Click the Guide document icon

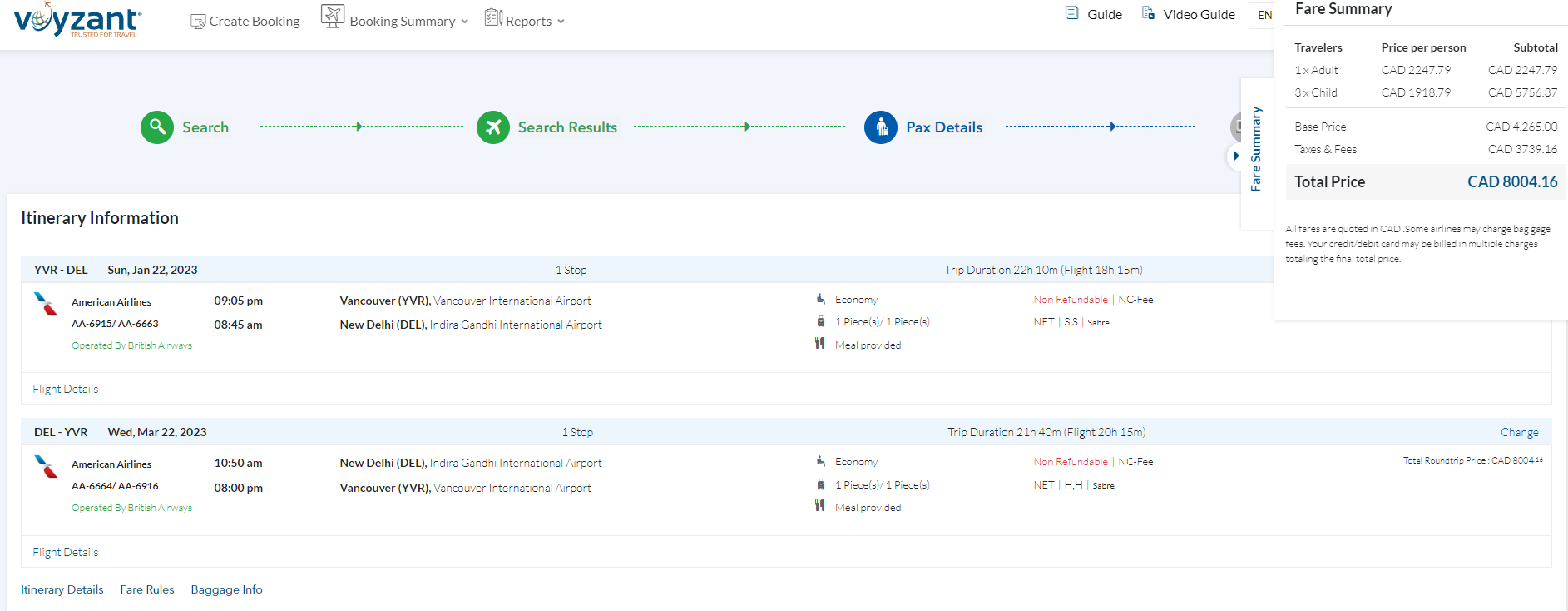tap(1072, 13)
